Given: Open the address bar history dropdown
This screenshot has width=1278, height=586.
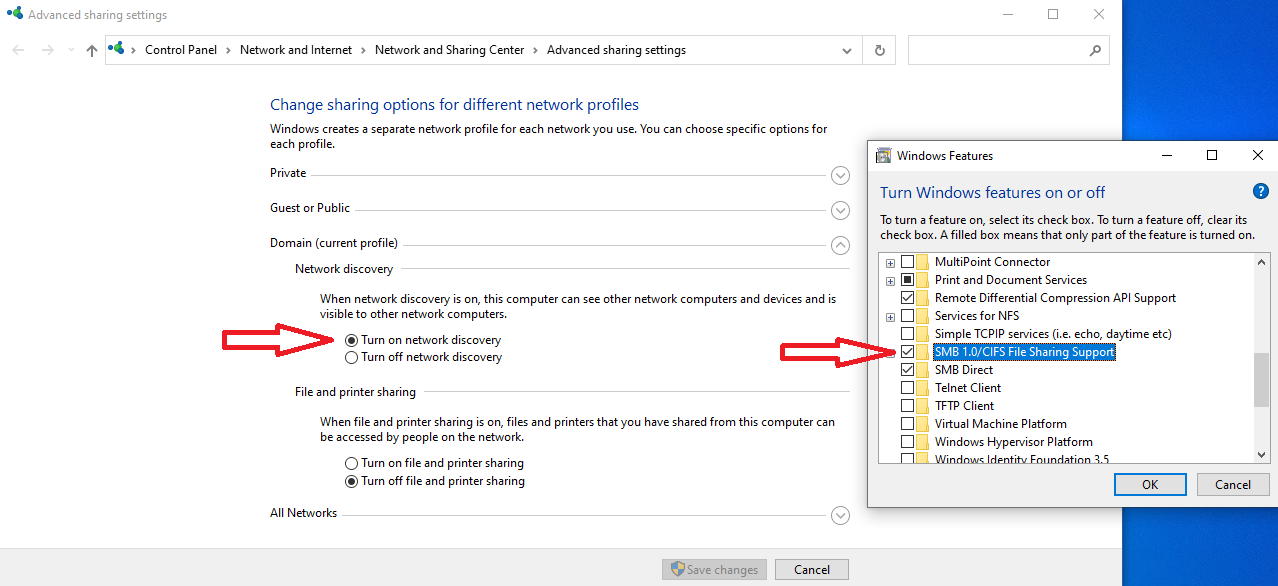Looking at the screenshot, I should click(x=848, y=50).
